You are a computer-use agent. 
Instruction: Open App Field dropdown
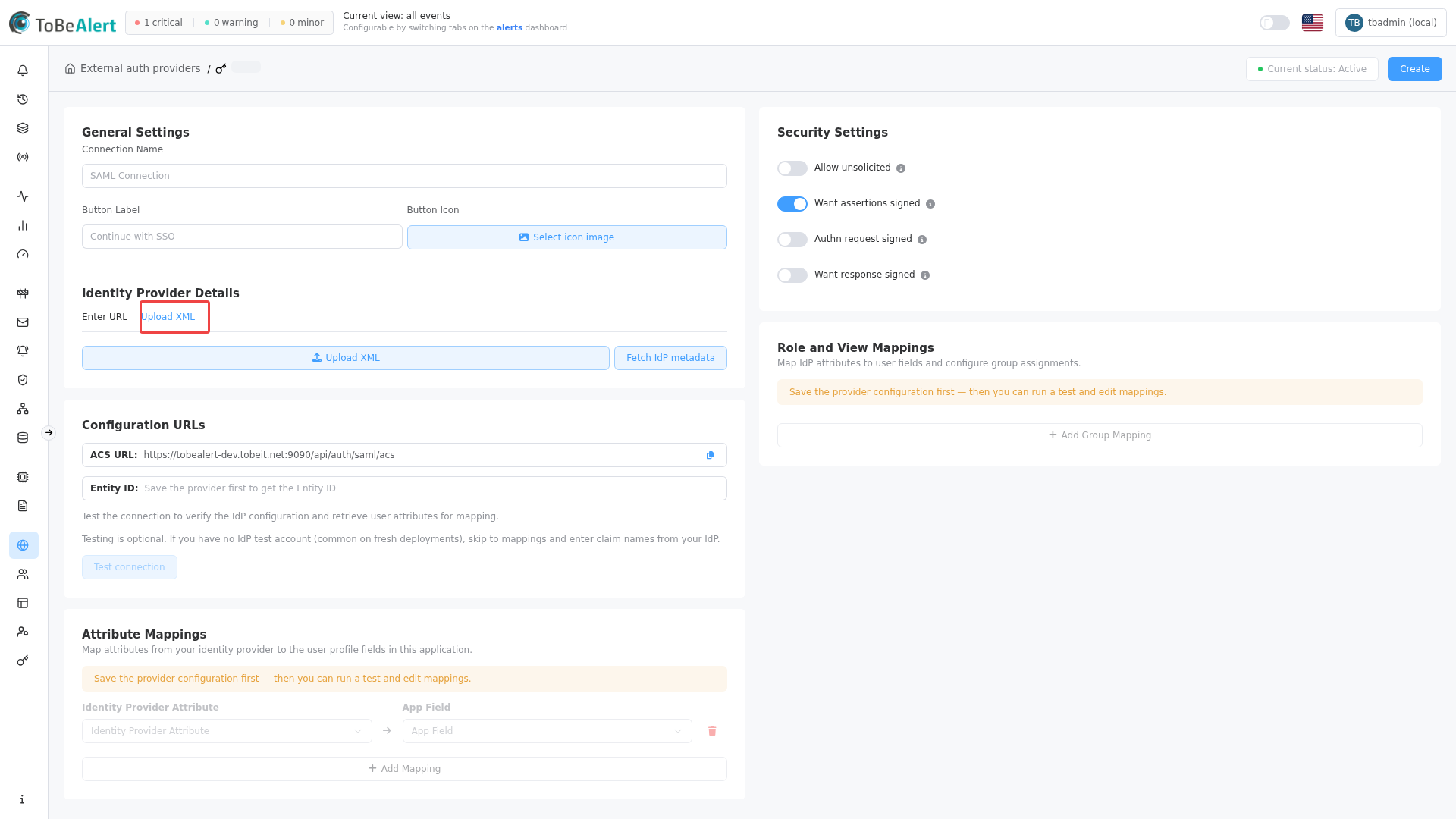pos(547,731)
